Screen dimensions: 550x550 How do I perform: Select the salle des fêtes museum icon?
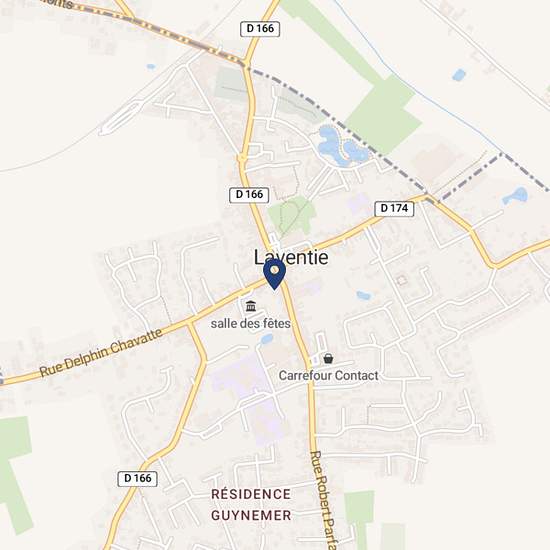[251, 306]
